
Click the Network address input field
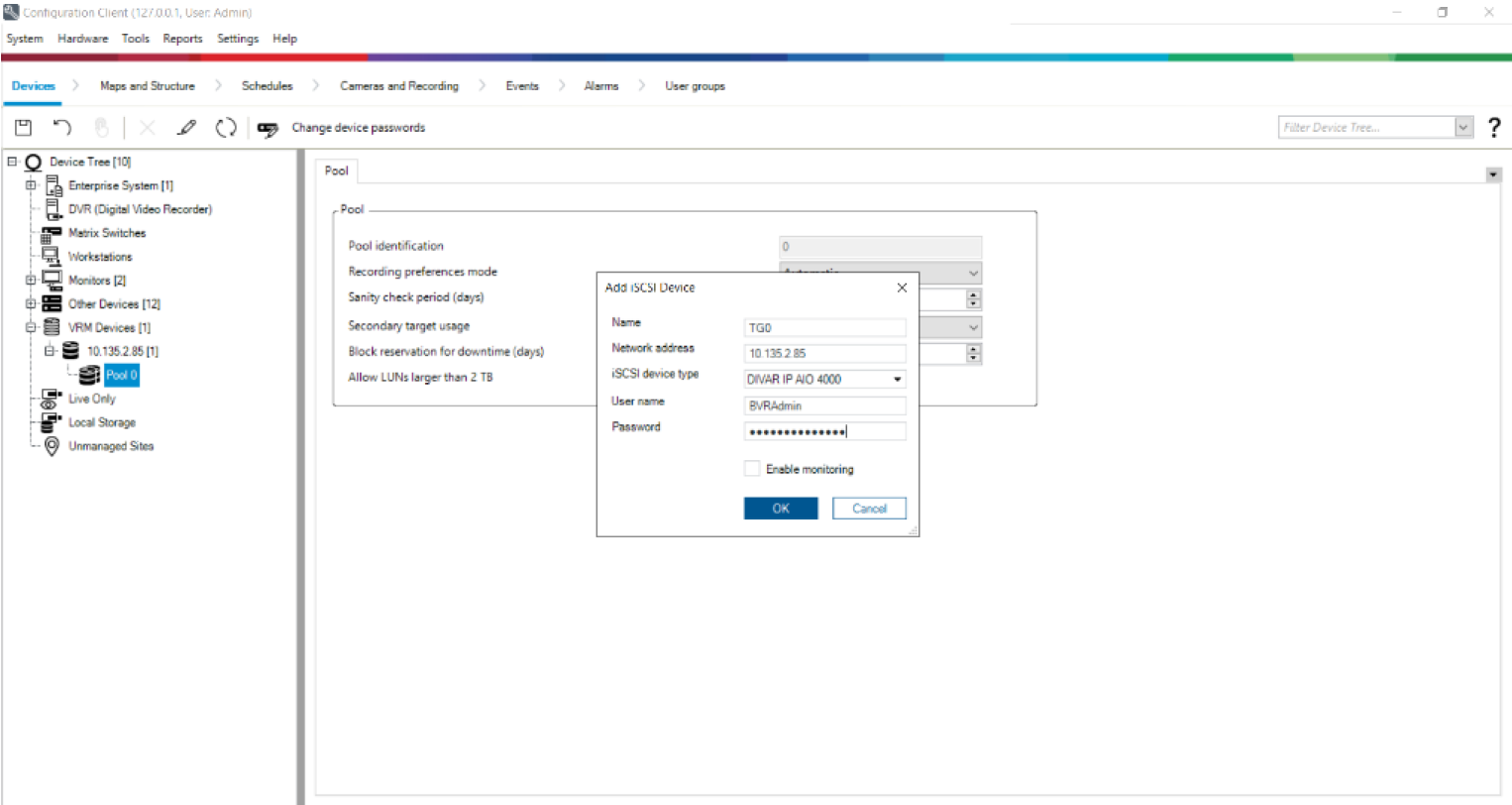coord(824,354)
